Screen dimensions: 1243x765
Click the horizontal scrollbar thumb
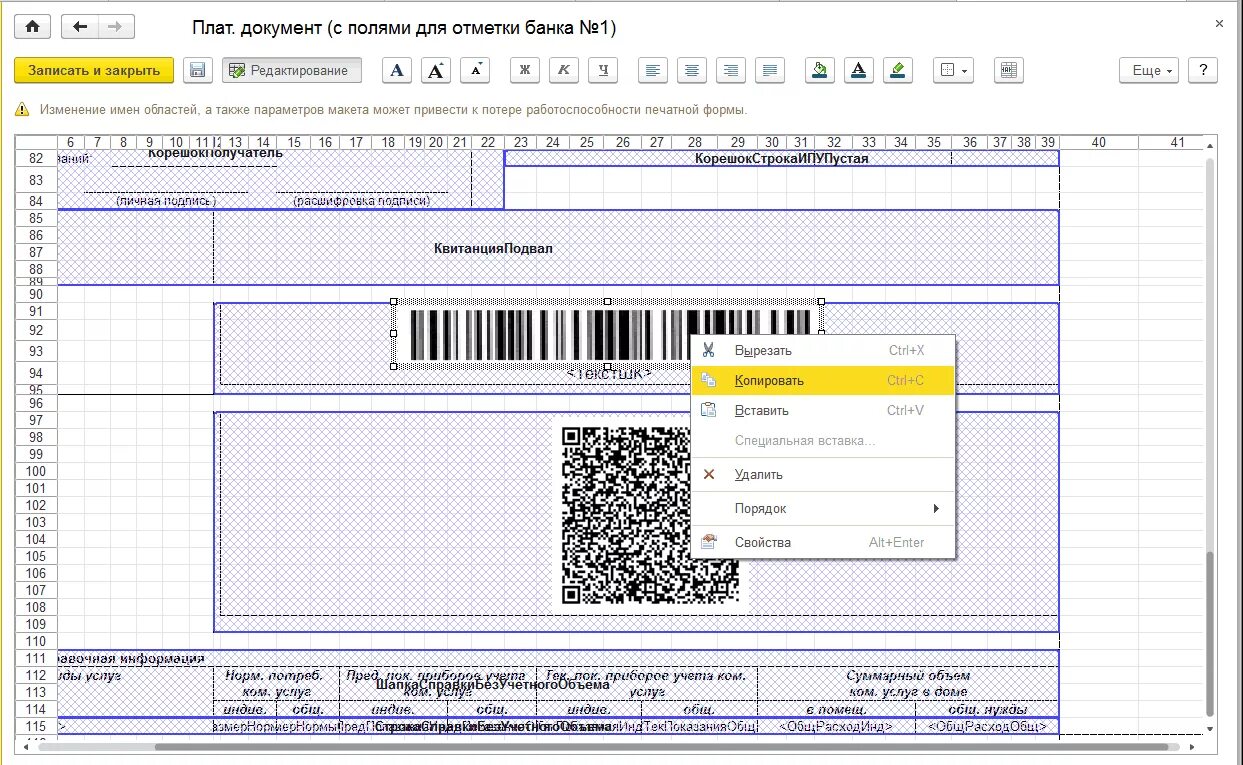pos(668,746)
